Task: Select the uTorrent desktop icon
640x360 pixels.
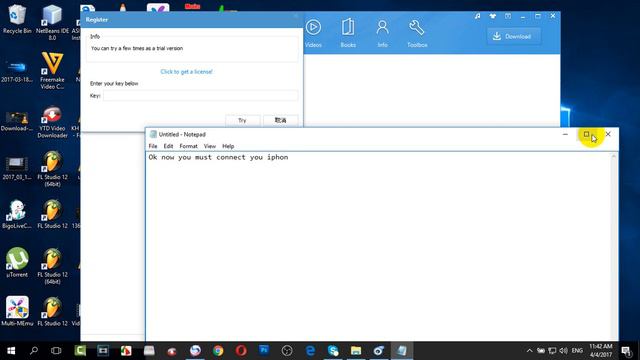Action: pos(17,262)
